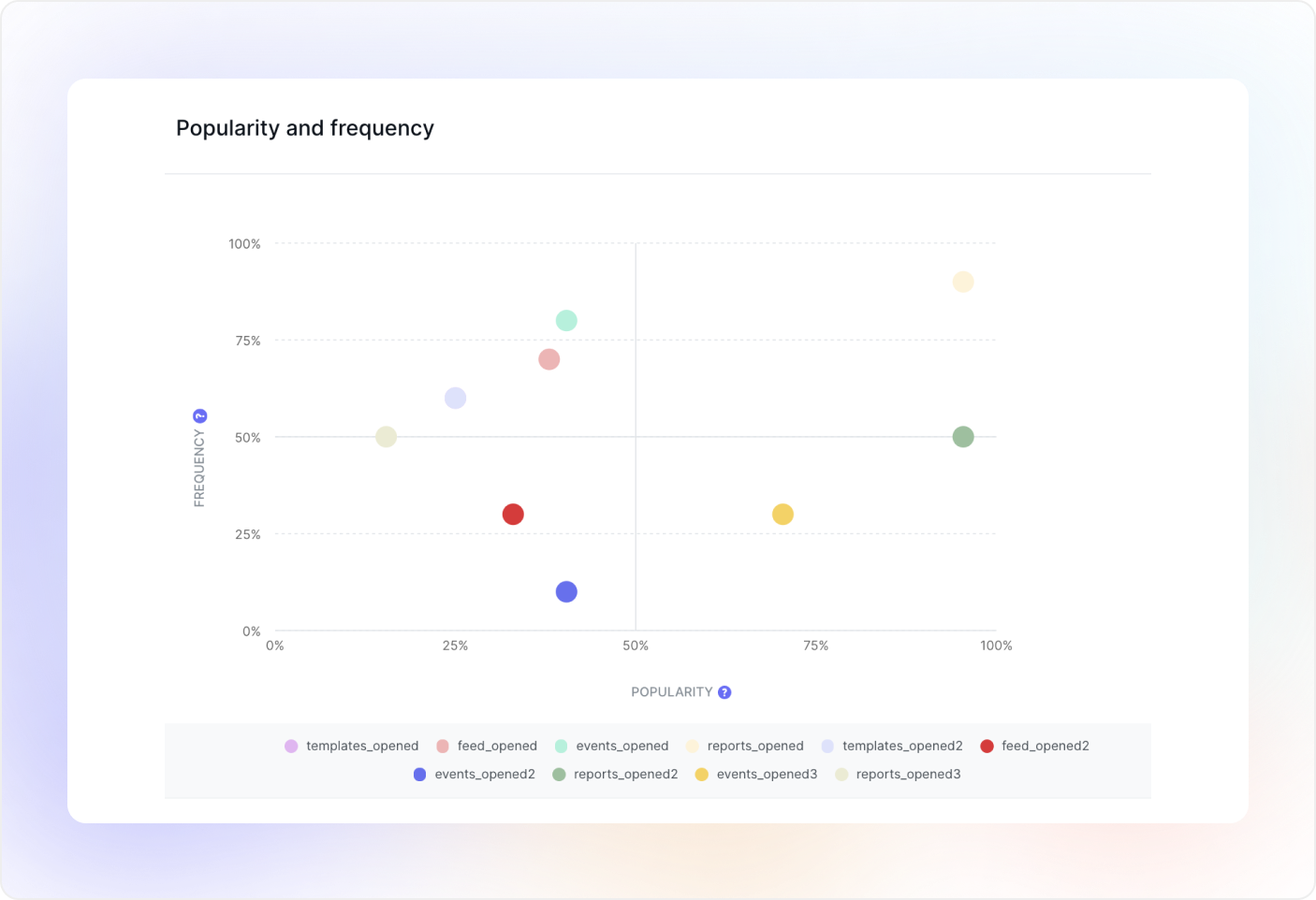Click the pink data point on the chart
This screenshot has height=900, width=1316.
pyautogui.click(x=549, y=359)
